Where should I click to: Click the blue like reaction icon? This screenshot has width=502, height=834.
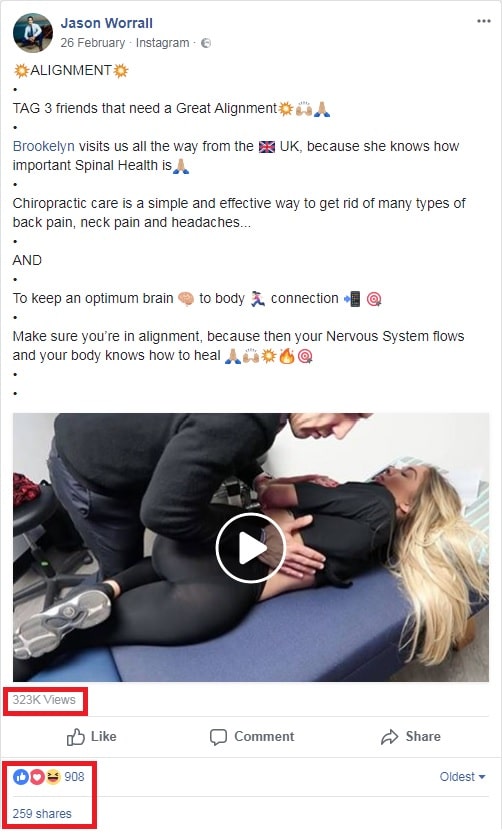(x=21, y=777)
